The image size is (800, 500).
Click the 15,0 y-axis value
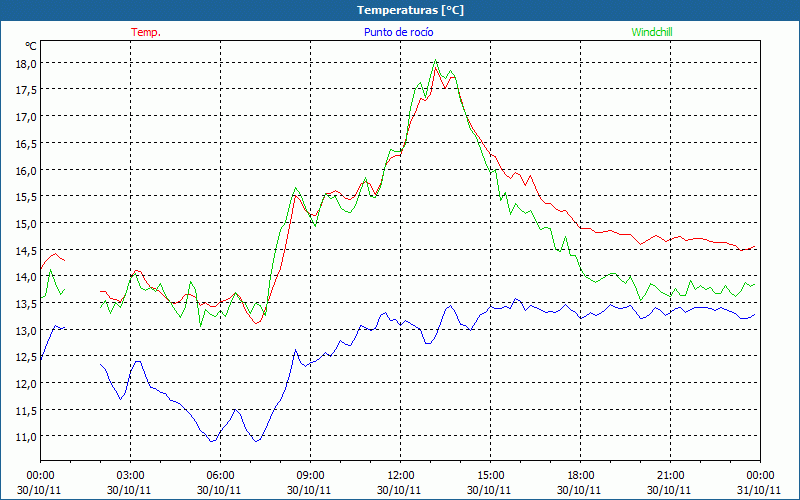[26, 223]
